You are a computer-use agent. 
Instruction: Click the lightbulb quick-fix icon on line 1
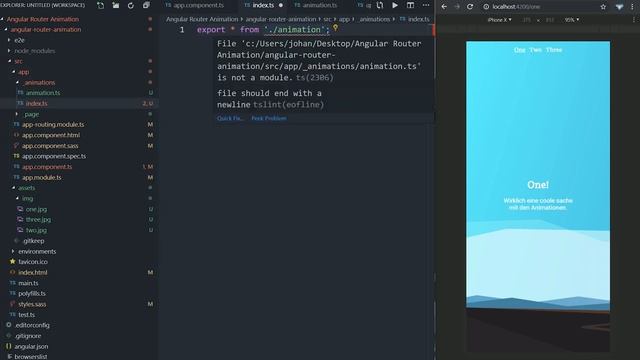tap(336, 27)
